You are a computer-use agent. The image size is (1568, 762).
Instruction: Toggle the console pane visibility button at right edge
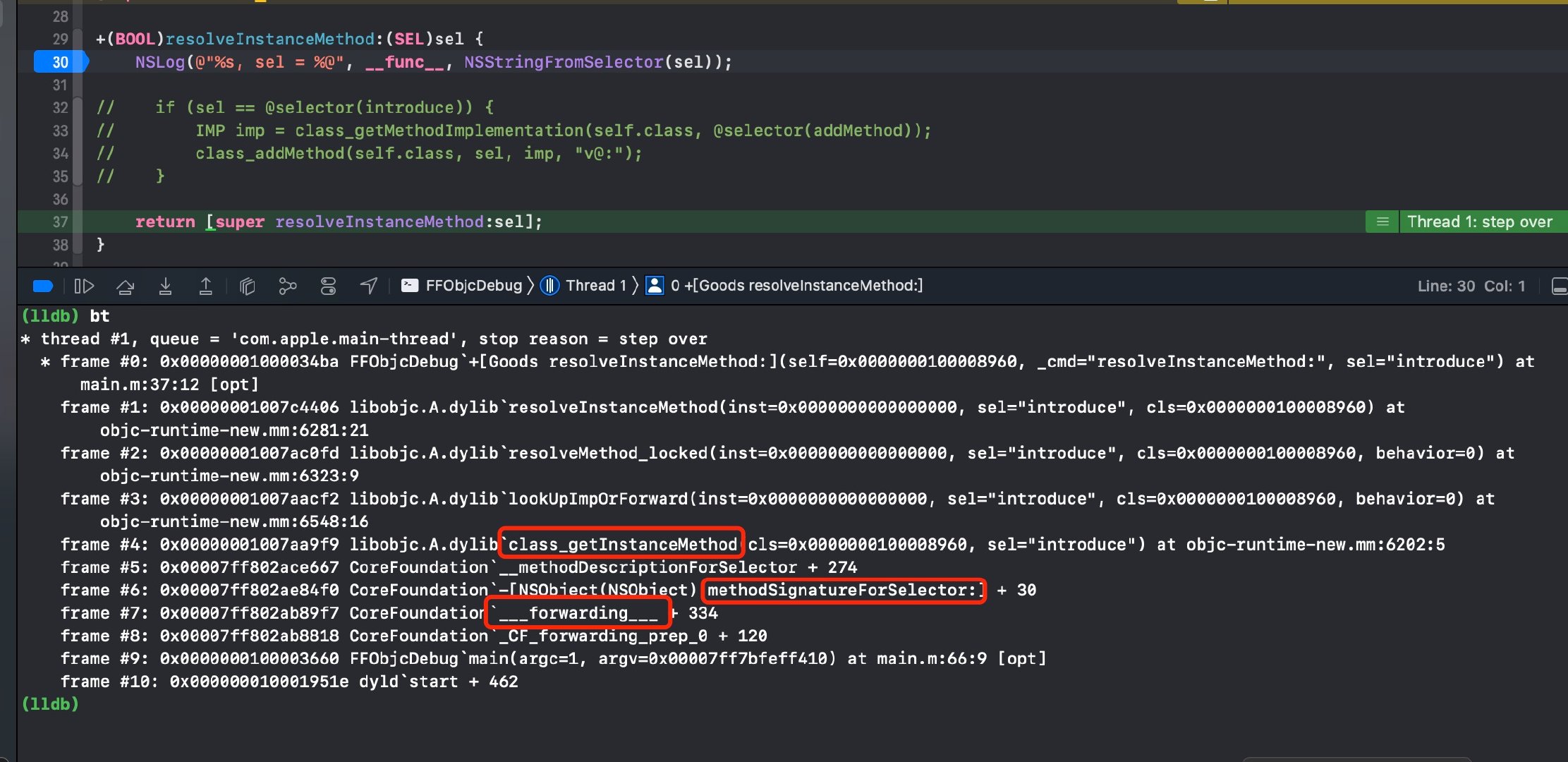(x=1560, y=286)
